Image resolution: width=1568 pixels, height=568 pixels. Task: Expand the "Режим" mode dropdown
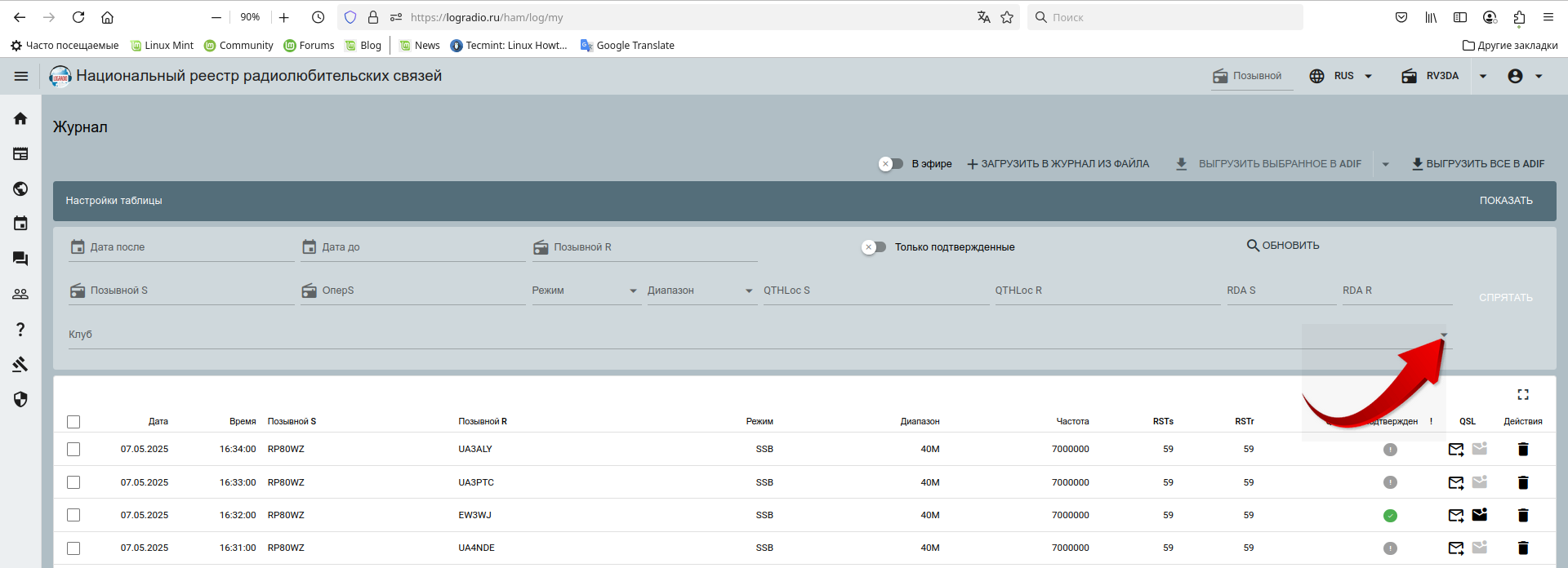tap(586, 291)
